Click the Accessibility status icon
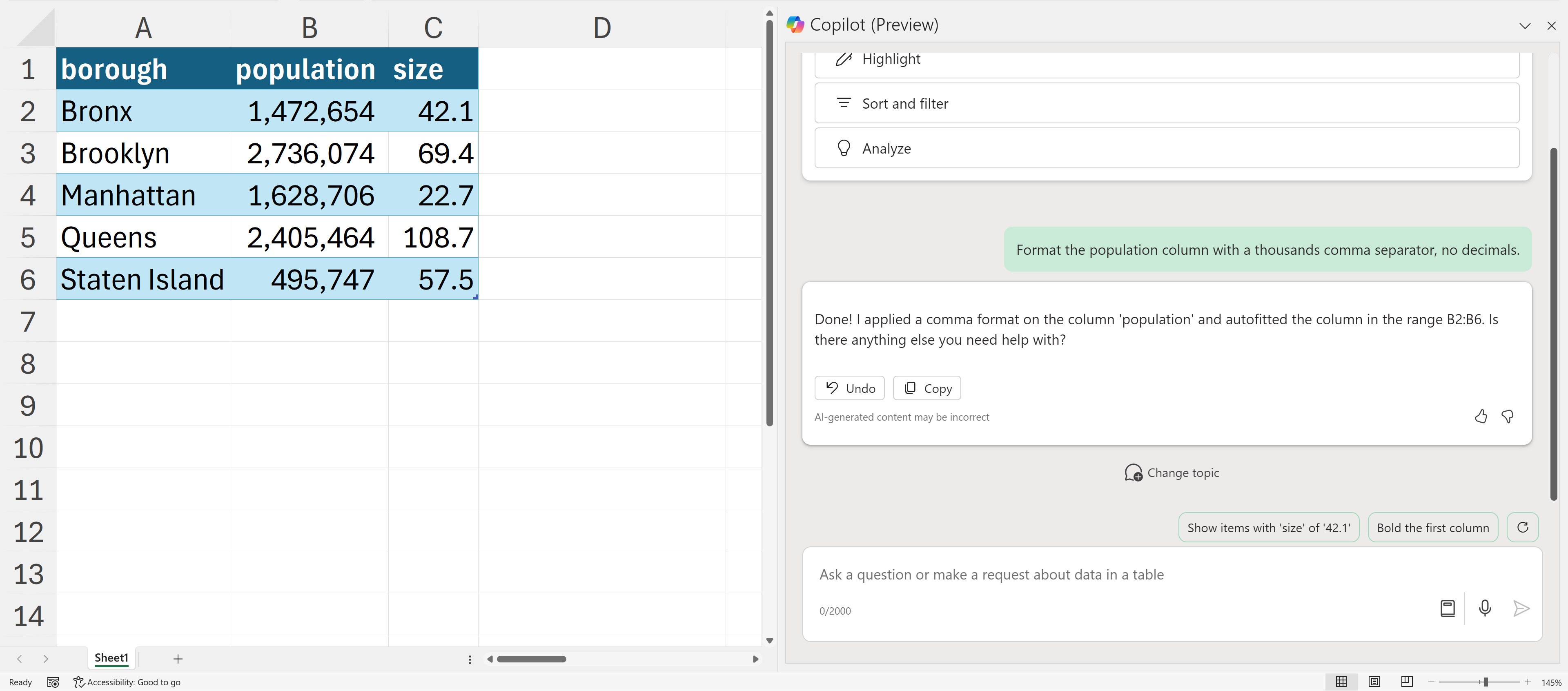This screenshot has width=1568, height=691. tap(79, 682)
